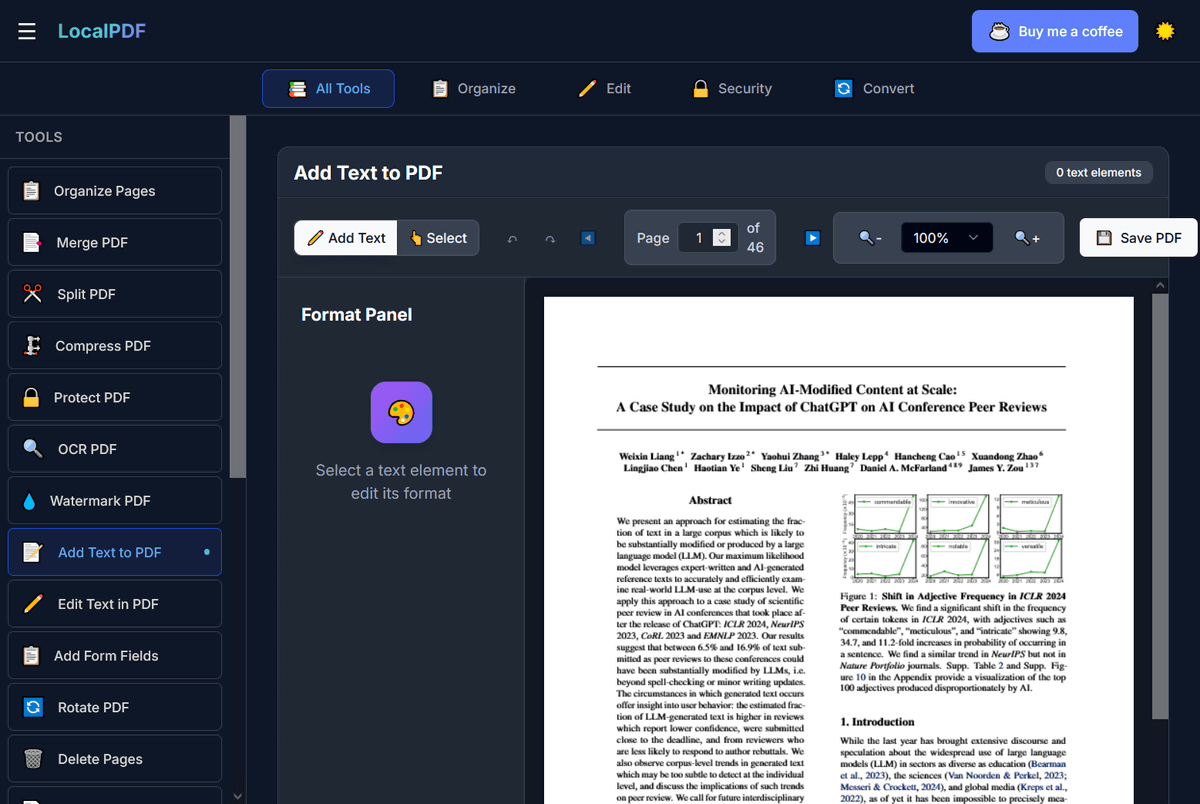The height and width of the screenshot is (804, 1200).
Task: Click the page number stepper arrows
Action: (x=721, y=238)
